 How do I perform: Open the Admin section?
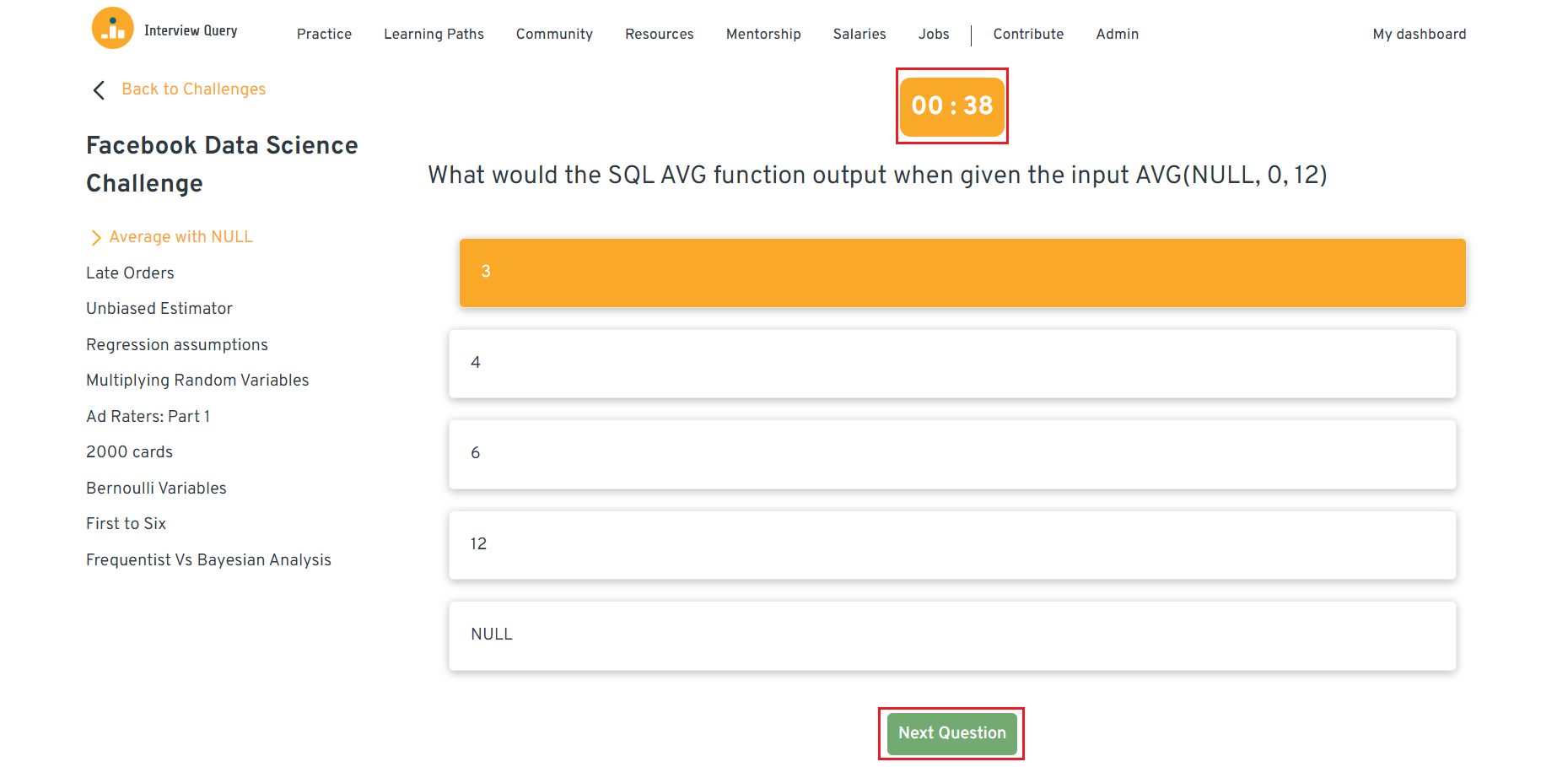coord(1117,34)
